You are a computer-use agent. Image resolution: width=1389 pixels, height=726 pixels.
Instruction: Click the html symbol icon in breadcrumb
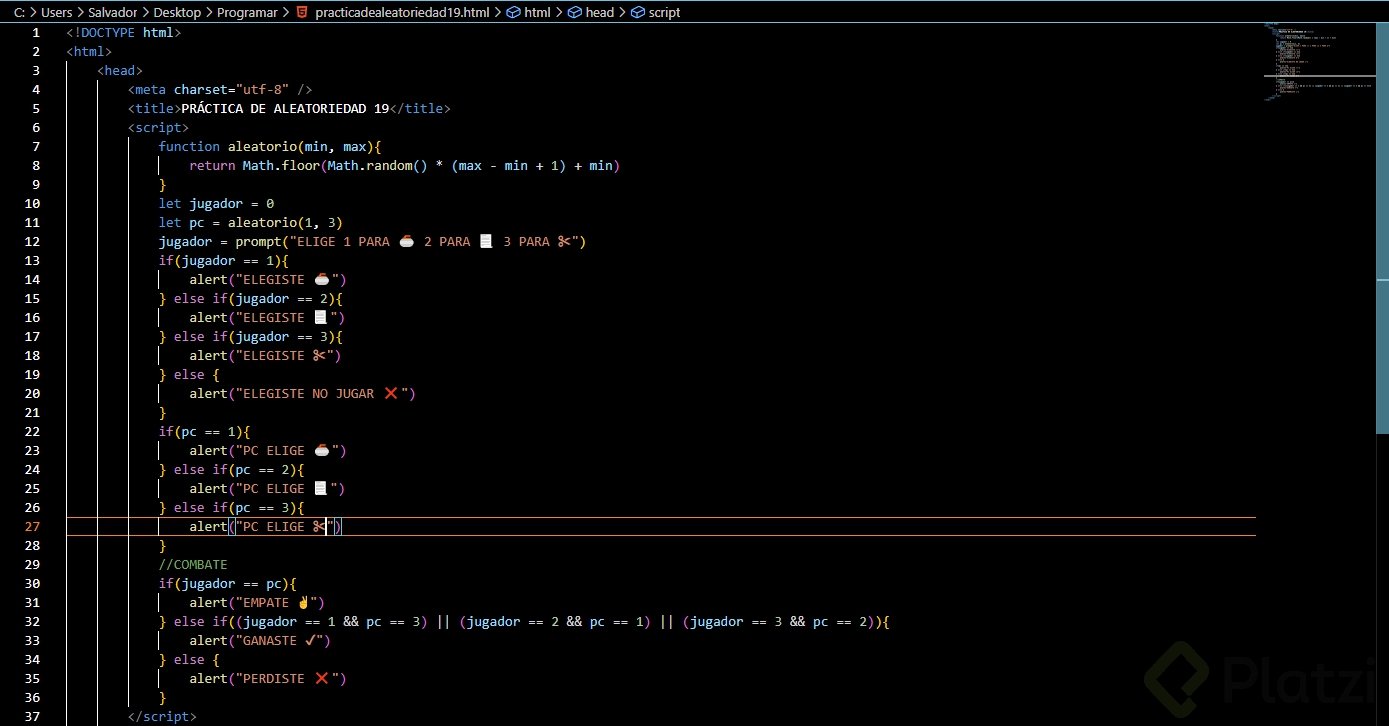[513, 13]
